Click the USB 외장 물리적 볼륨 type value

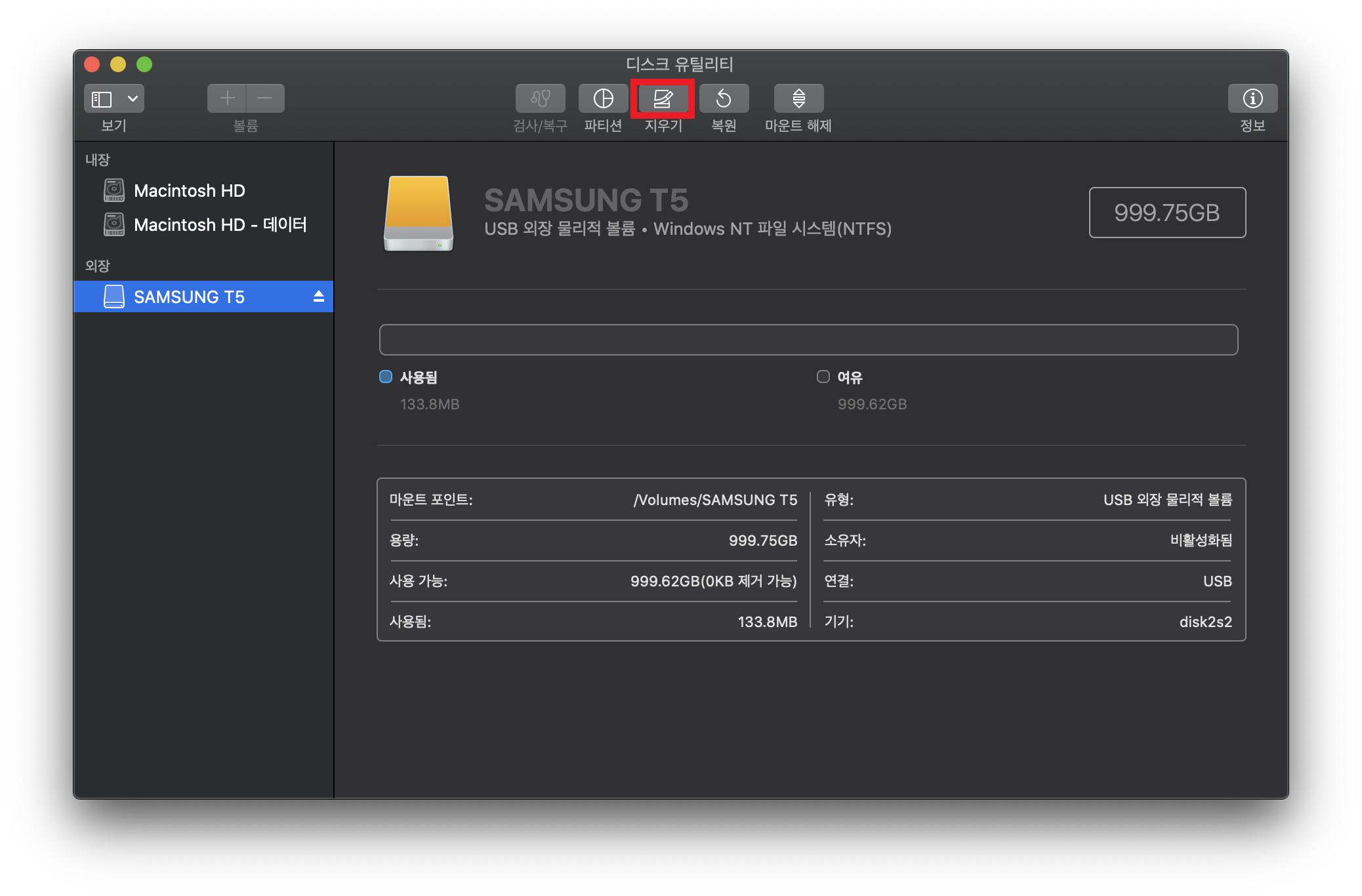(x=1168, y=500)
